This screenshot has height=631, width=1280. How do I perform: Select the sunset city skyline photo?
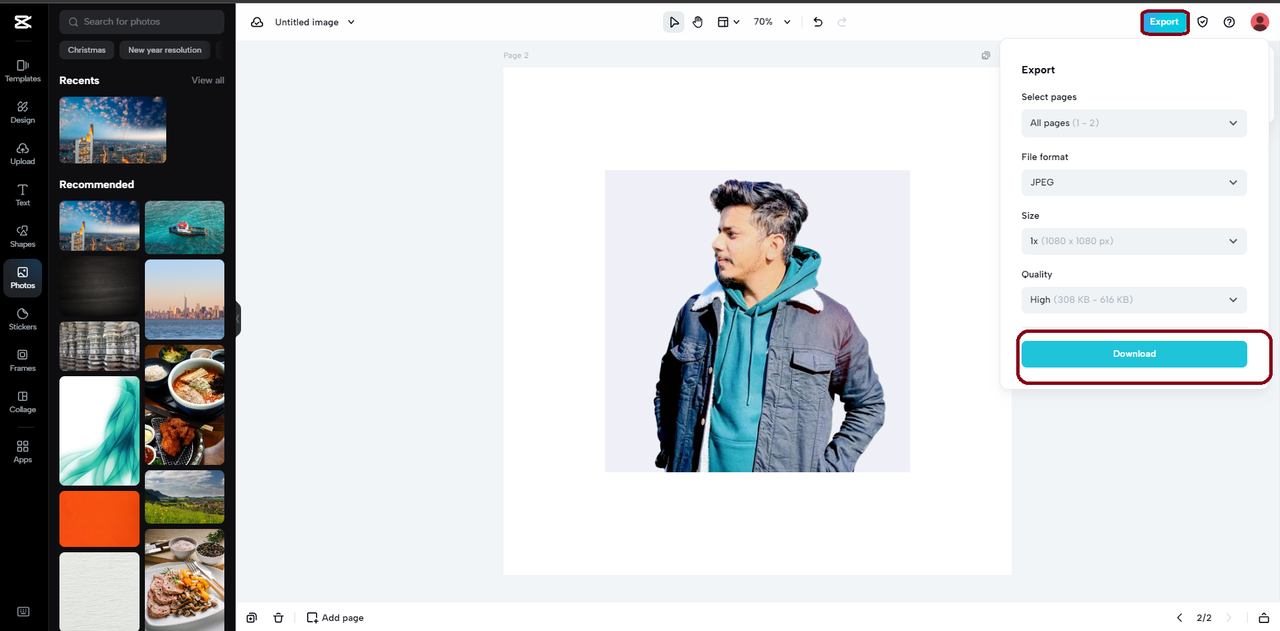coord(185,300)
